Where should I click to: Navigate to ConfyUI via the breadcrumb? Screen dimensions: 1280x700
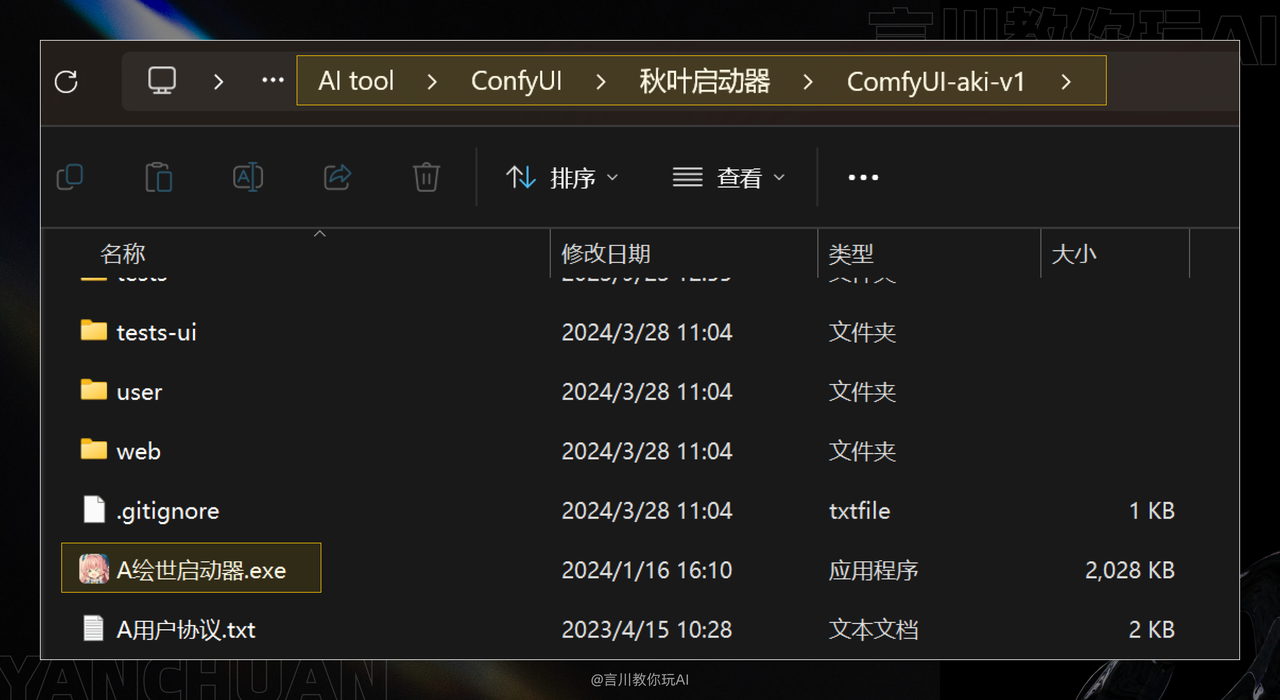tap(516, 81)
